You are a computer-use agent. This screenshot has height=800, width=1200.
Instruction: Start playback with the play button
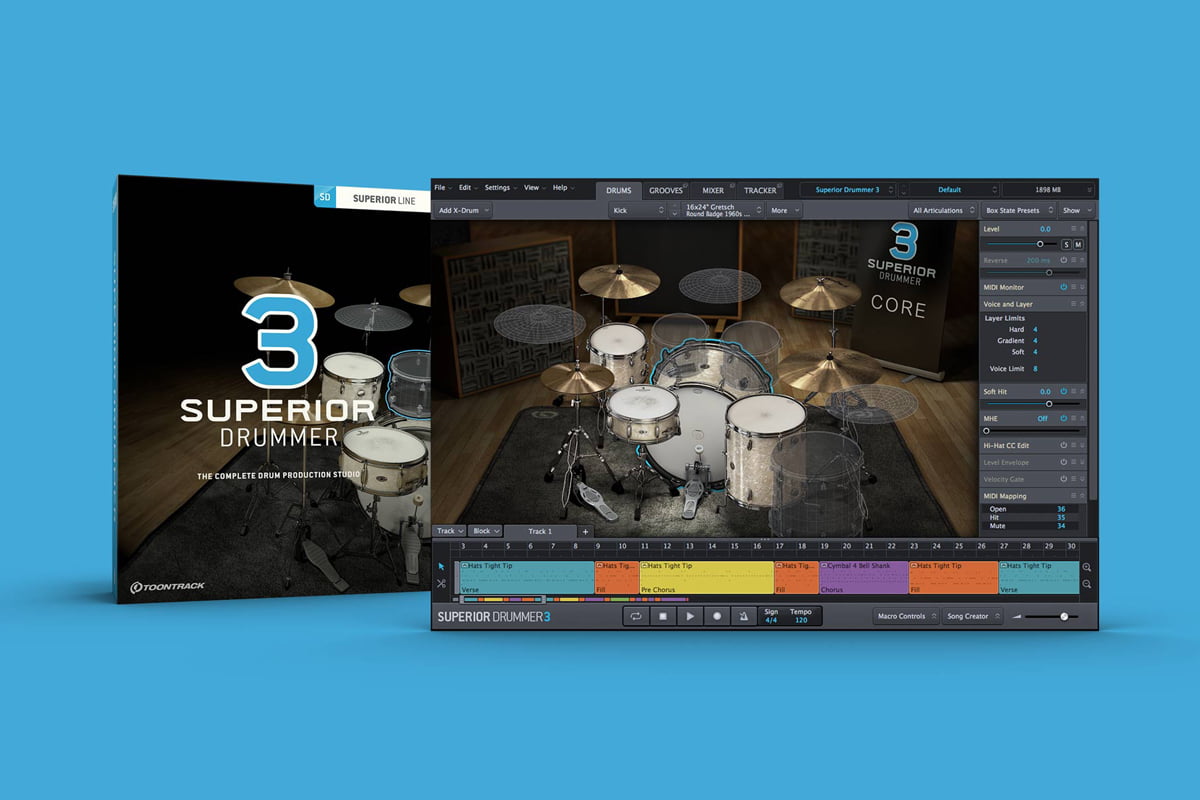click(x=689, y=616)
